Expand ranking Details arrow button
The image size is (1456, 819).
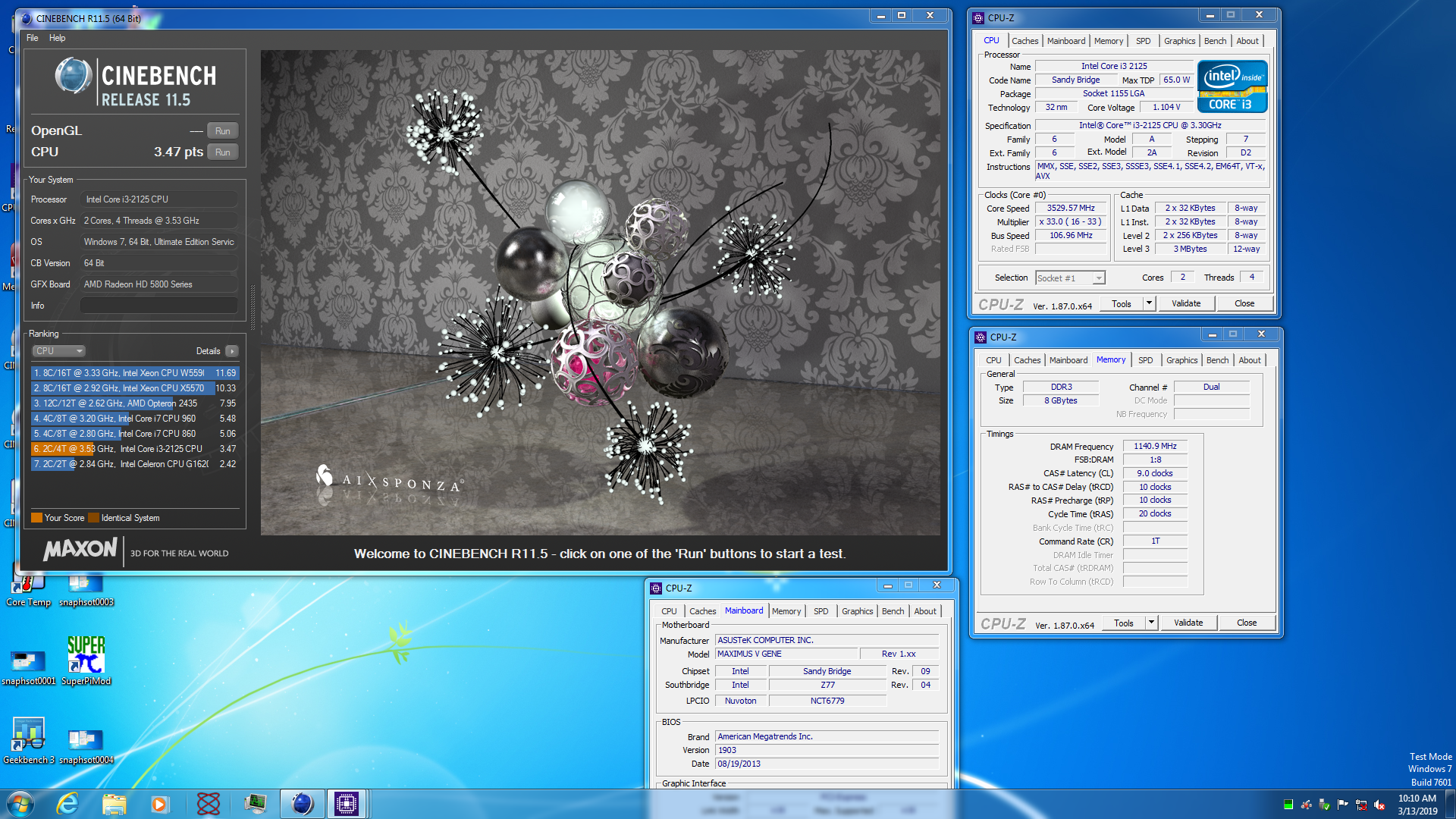coord(232,351)
